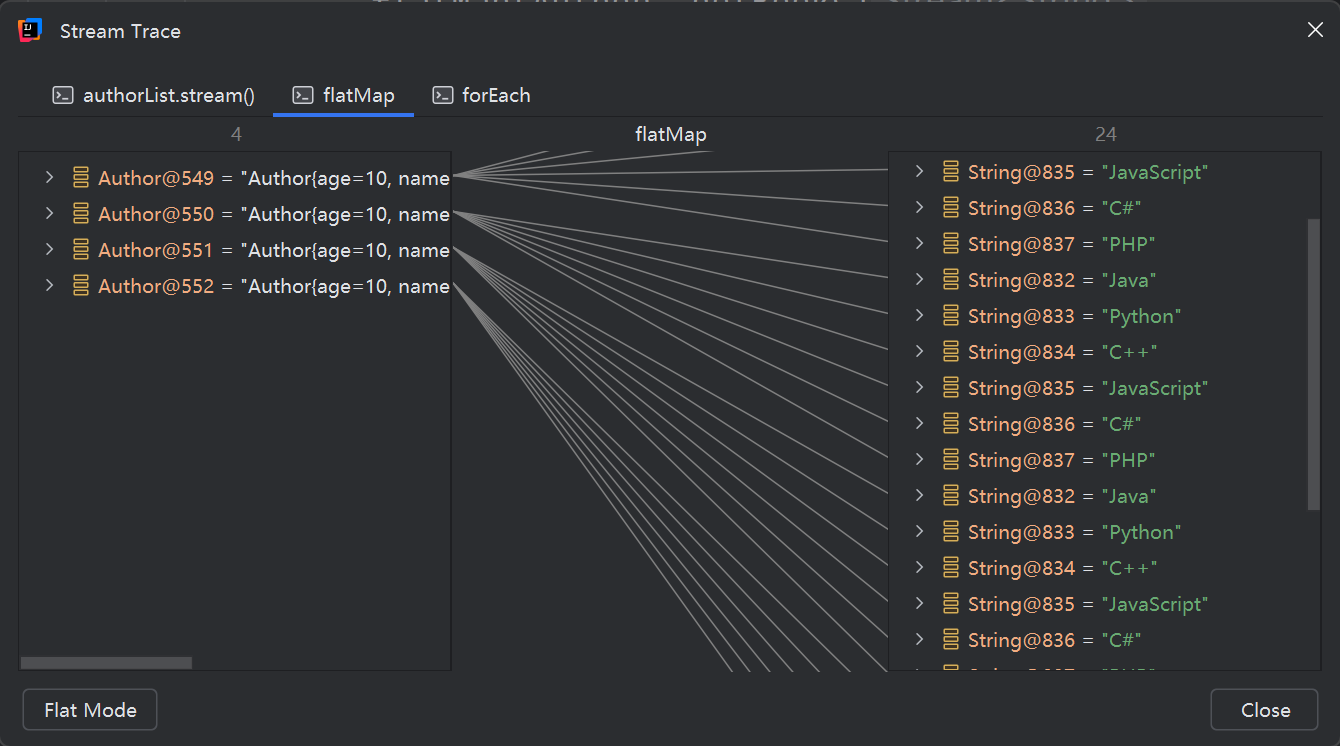Viewport: 1340px width, 746px height.
Task: Expand the topmost String@833 "Python" row
Action: click(x=920, y=316)
